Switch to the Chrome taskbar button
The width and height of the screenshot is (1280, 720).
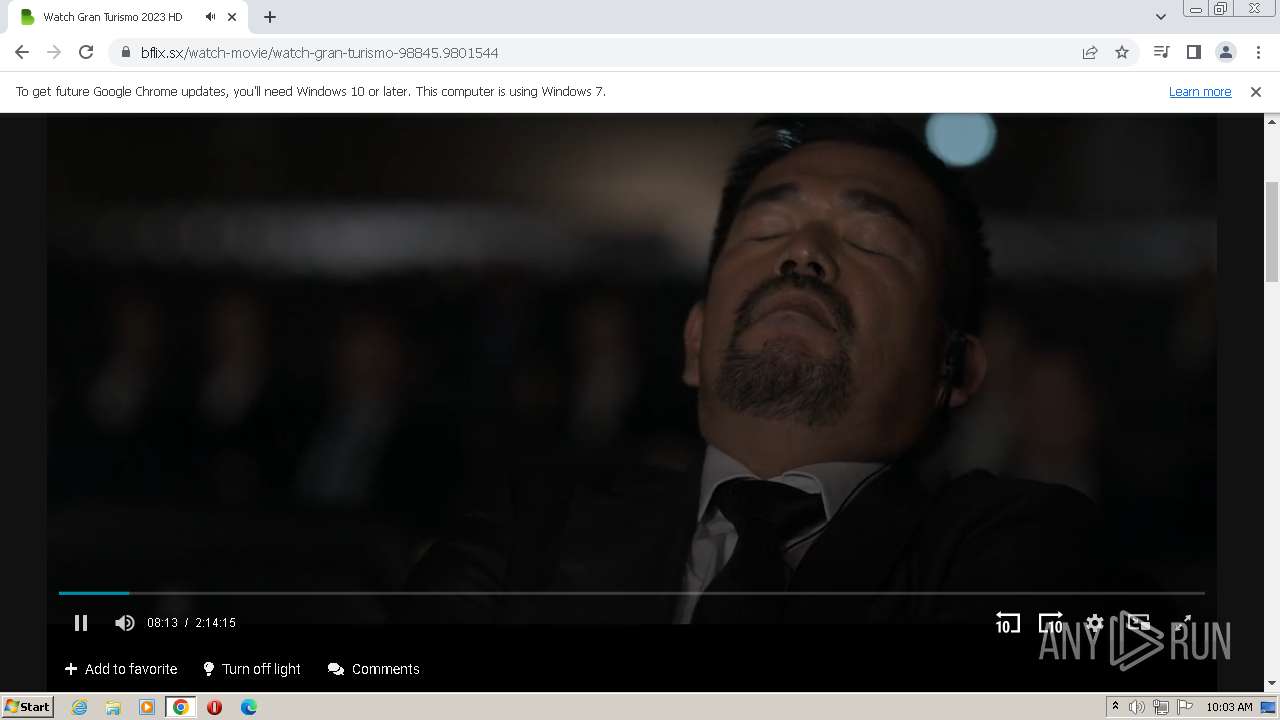[x=181, y=707]
